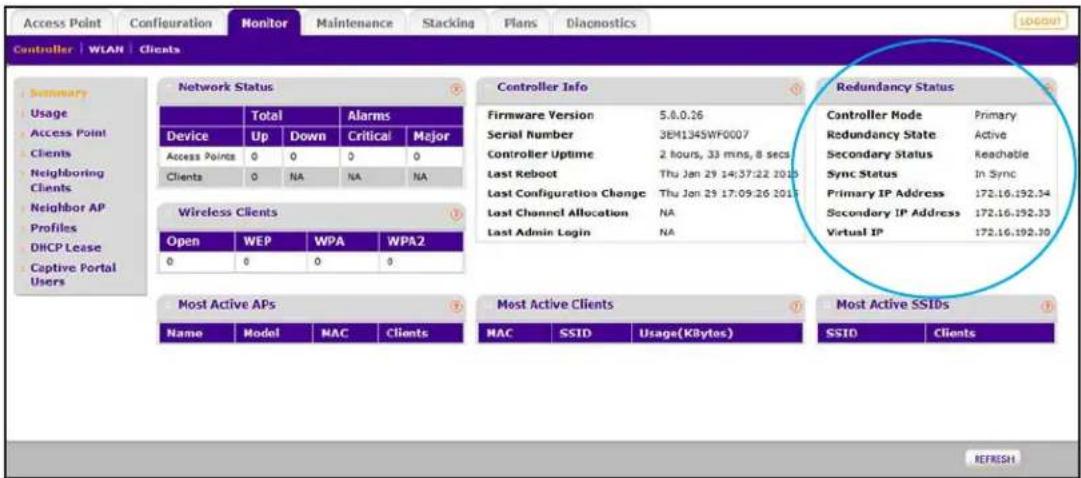Select the Monitor tab
Viewport: 1081px width, 478px height.
click(265, 23)
